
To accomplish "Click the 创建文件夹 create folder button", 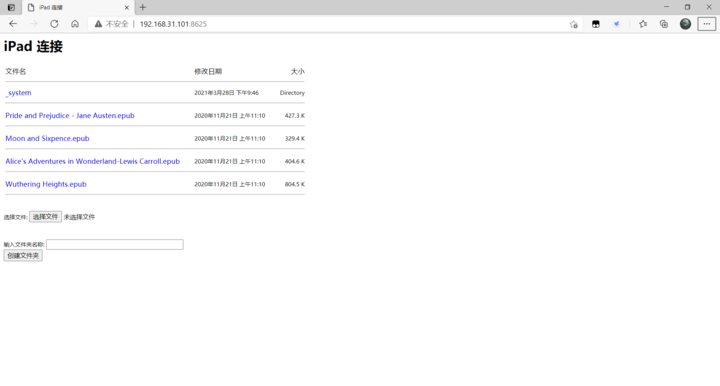I will click(23, 256).
